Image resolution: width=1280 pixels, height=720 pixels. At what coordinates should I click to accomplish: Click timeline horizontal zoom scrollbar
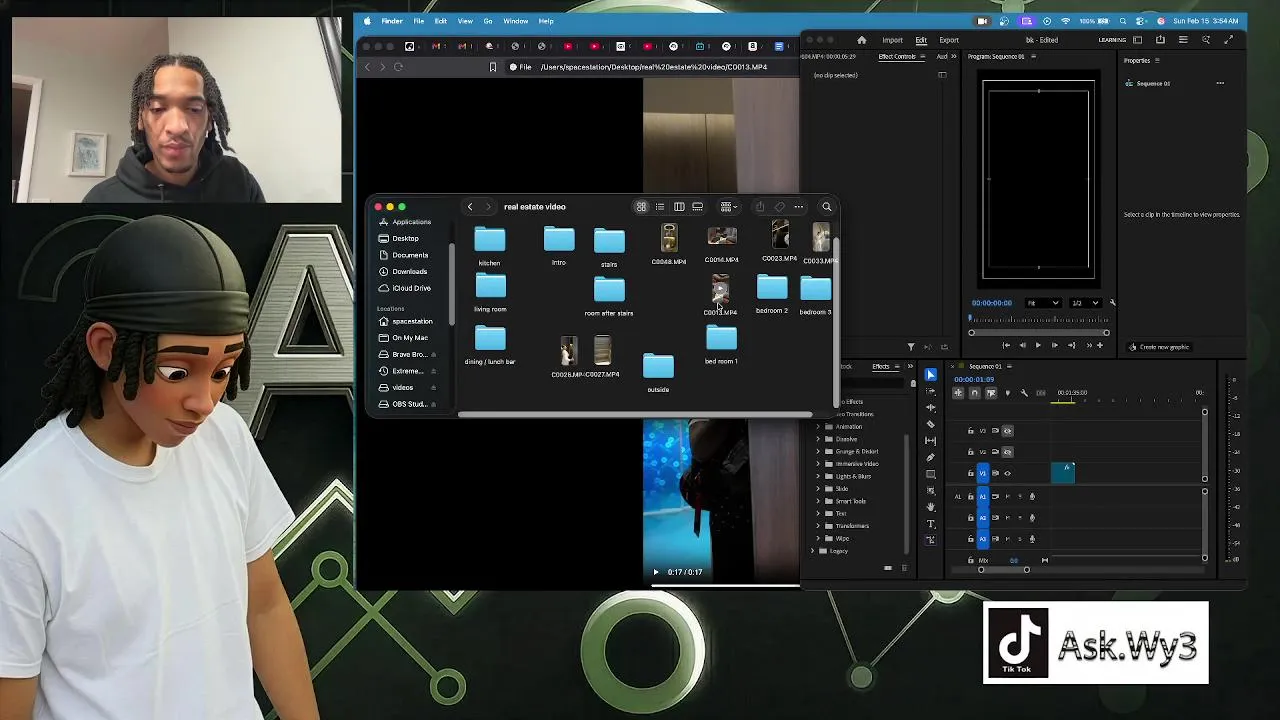[1004, 570]
